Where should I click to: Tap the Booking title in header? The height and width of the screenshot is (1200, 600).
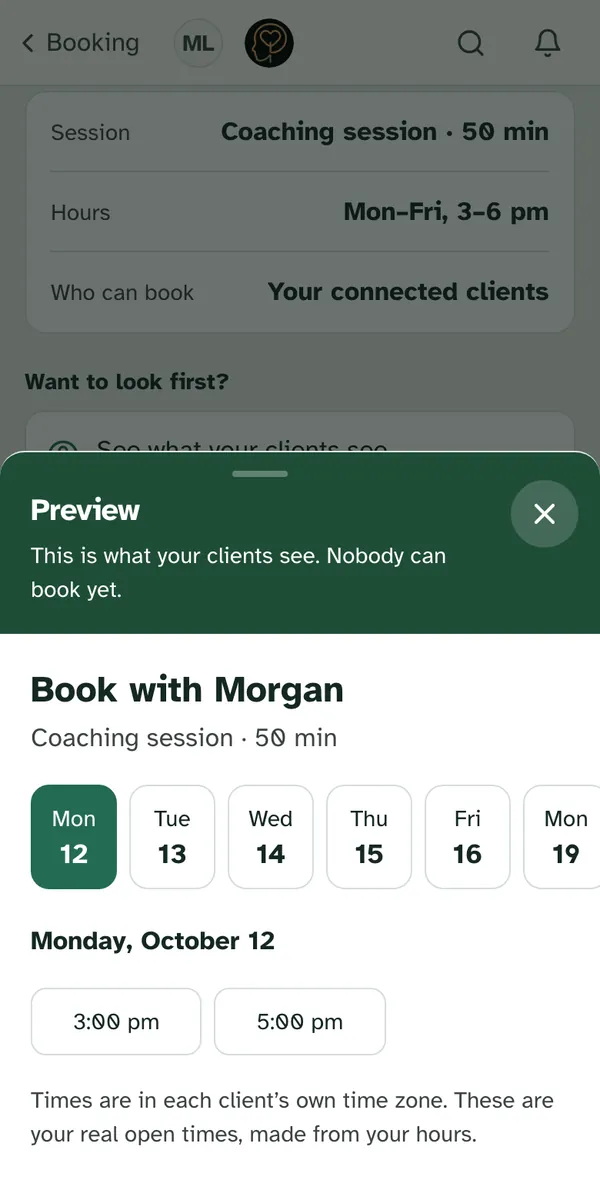pyautogui.click(x=93, y=43)
